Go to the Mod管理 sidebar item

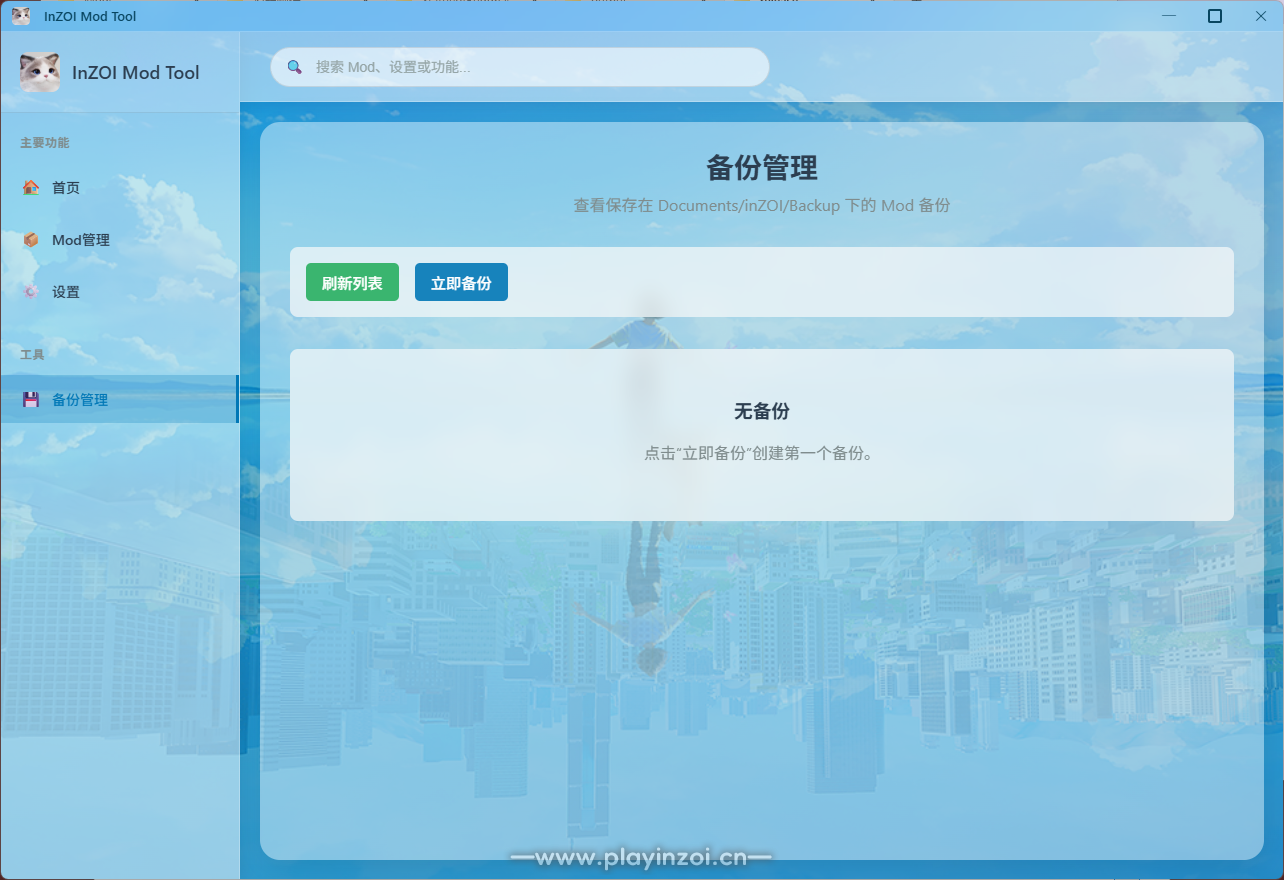pos(81,240)
